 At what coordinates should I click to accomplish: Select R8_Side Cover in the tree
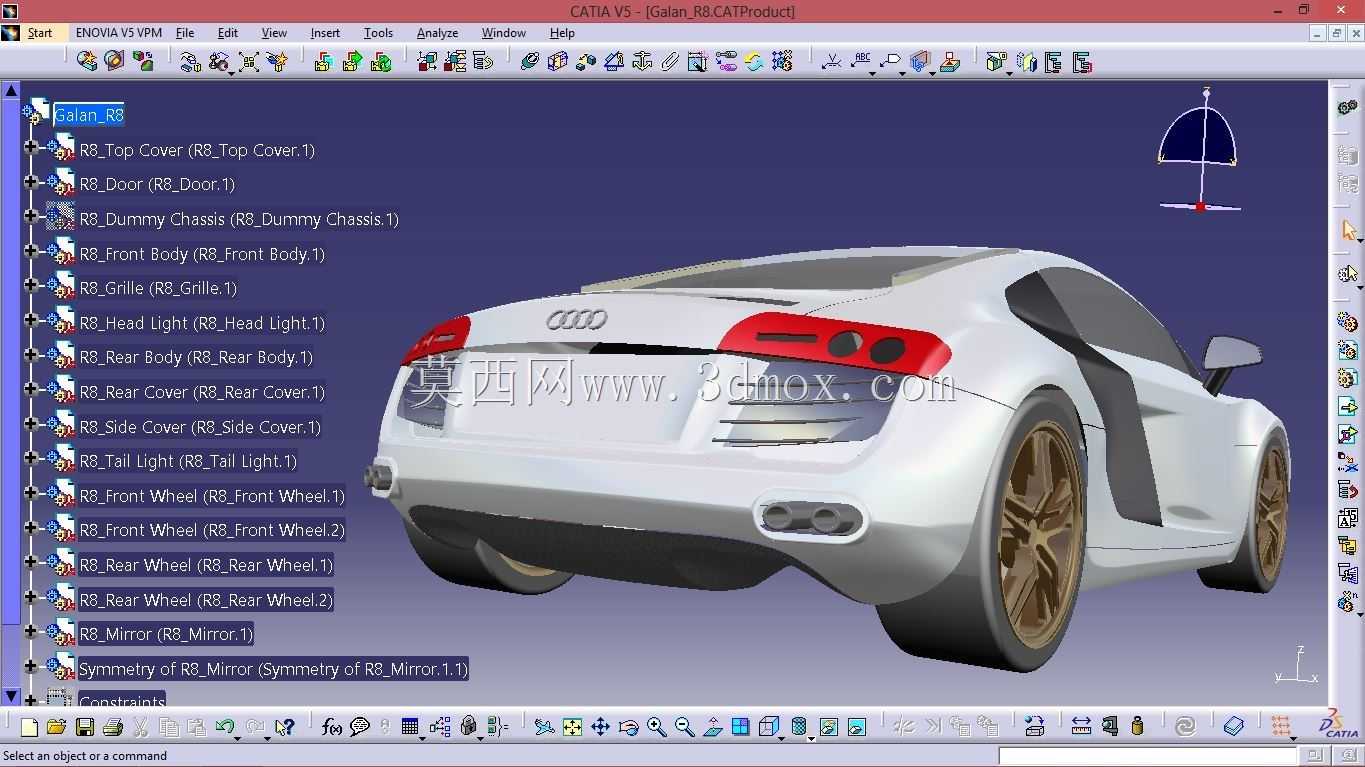click(200, 427)
